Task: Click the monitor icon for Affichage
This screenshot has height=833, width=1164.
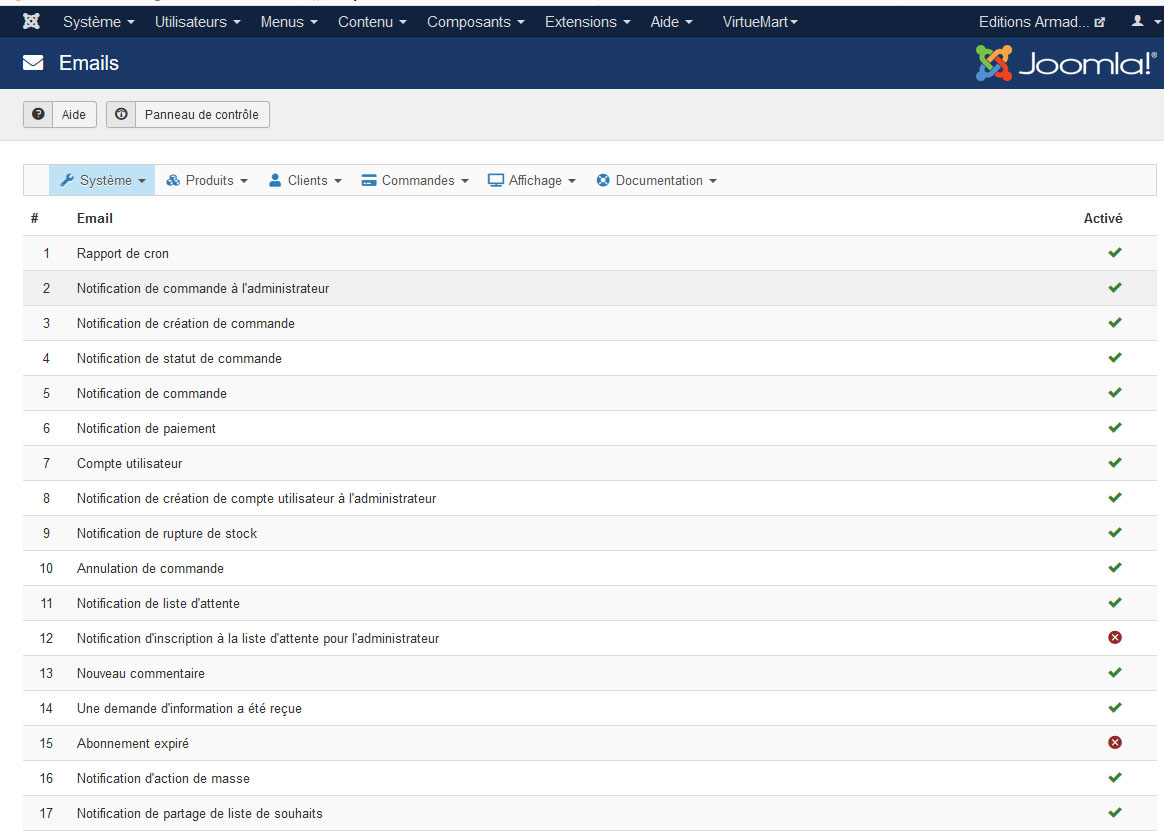Action: tap(495, 180)
